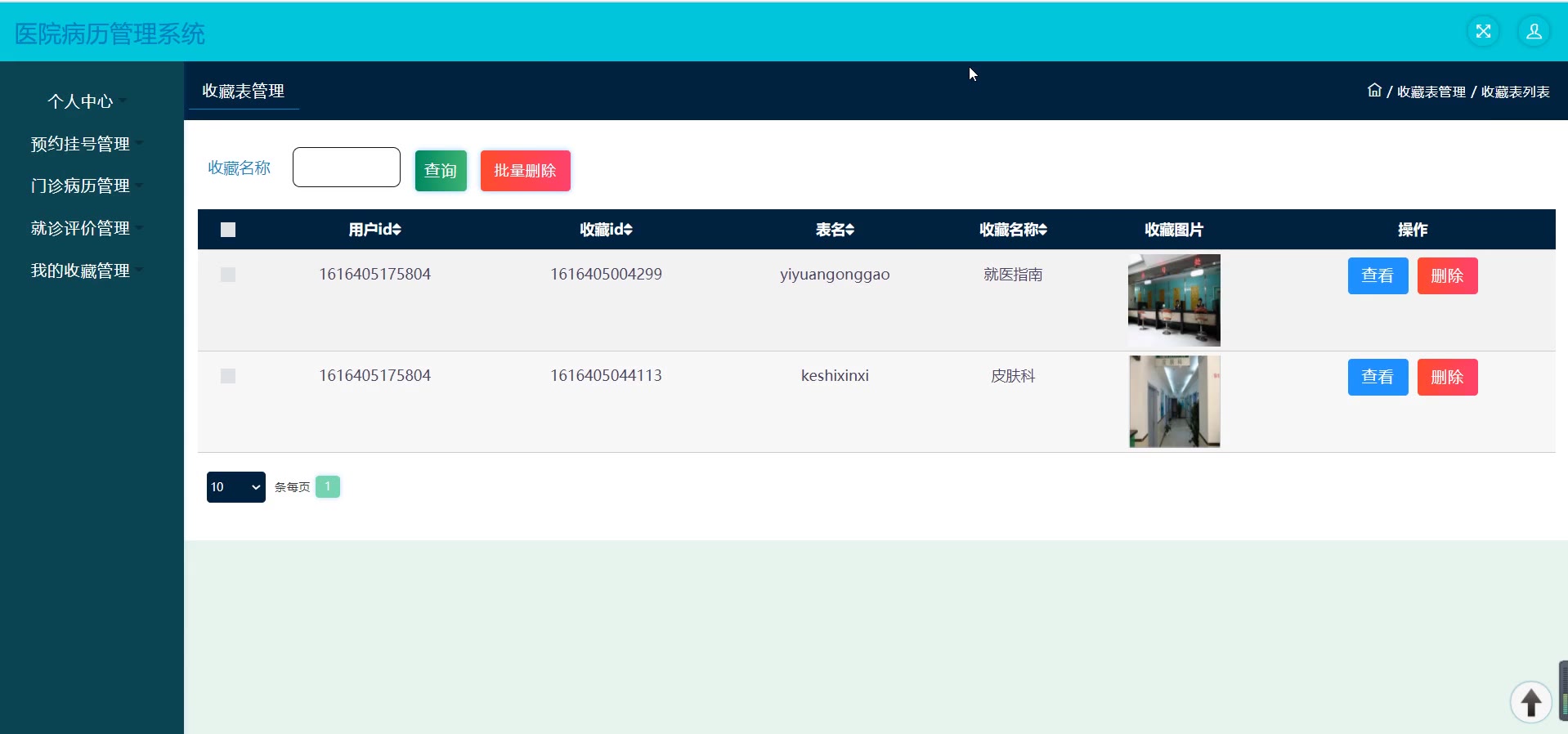Open the user profile icon menu
Screen dimensions: 1568x734
coord(1534,32)
